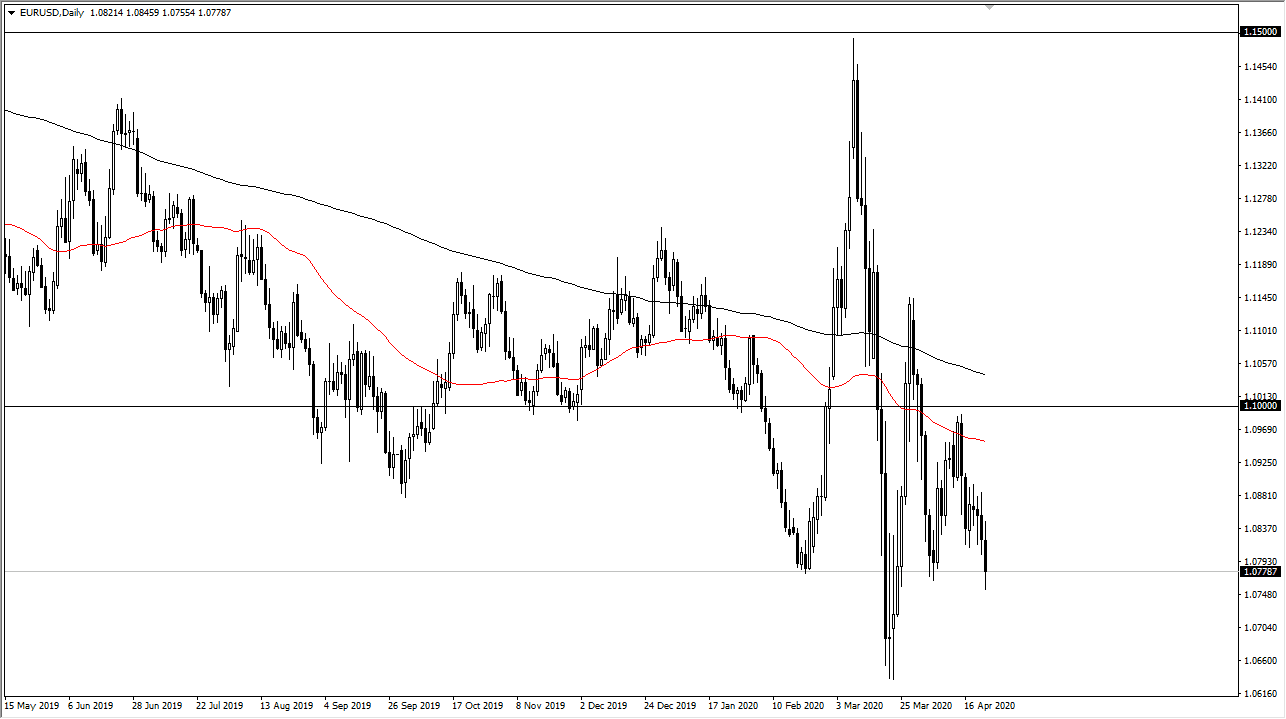Screen dimensions: 1286x719
Task: Click the 16 Apr 2020 date label
Action: click(x=990, y=705)
